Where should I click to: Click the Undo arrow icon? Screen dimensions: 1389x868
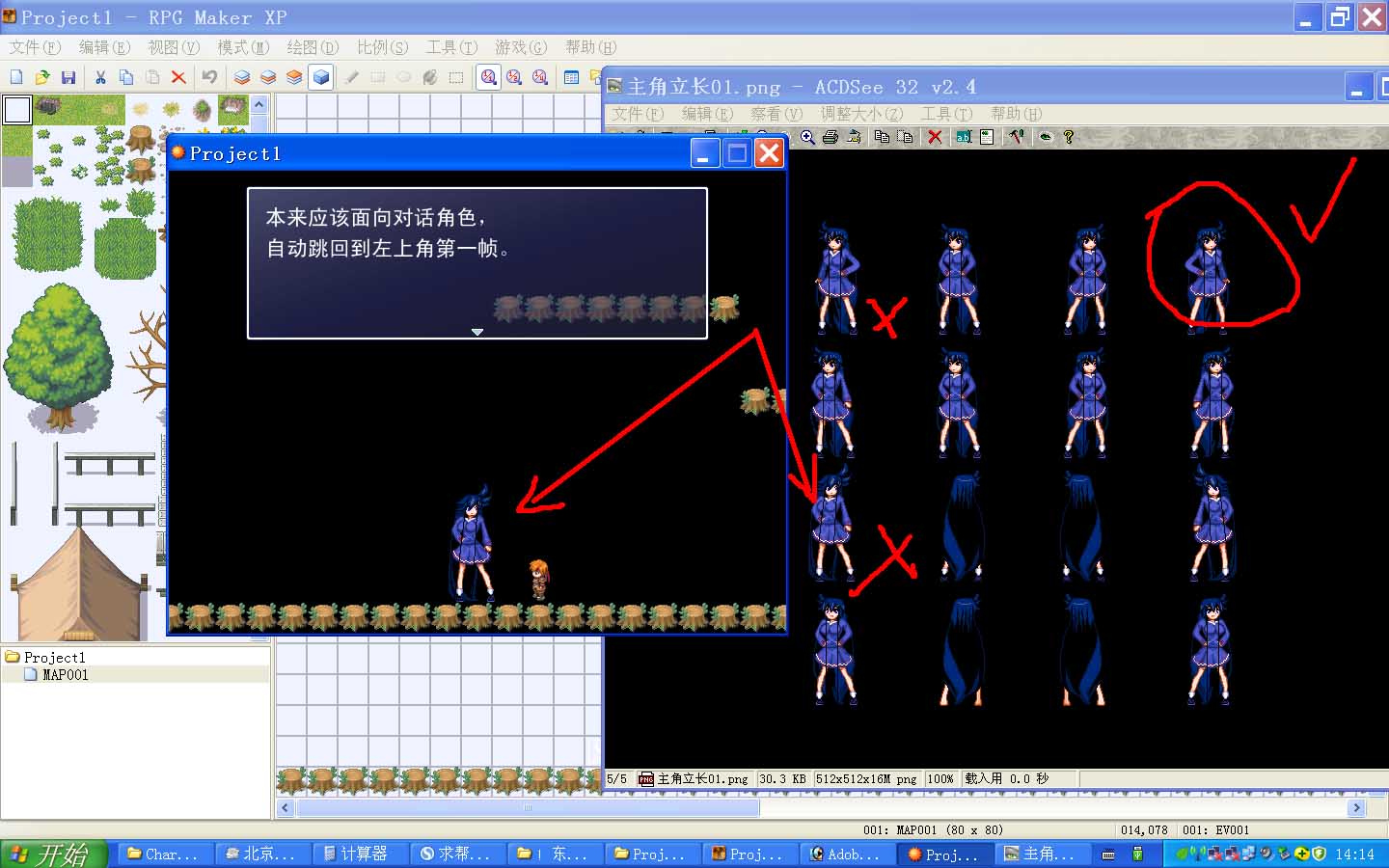click(x=209, y=77)
